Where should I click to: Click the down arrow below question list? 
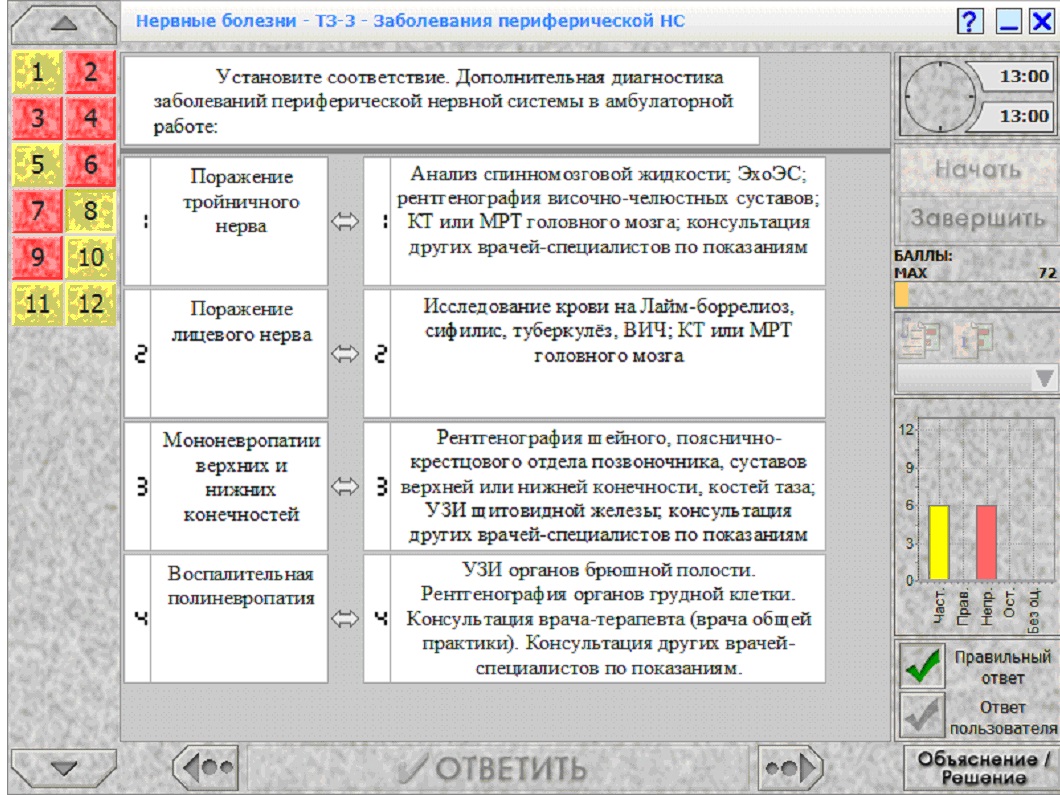pos(64,768)
